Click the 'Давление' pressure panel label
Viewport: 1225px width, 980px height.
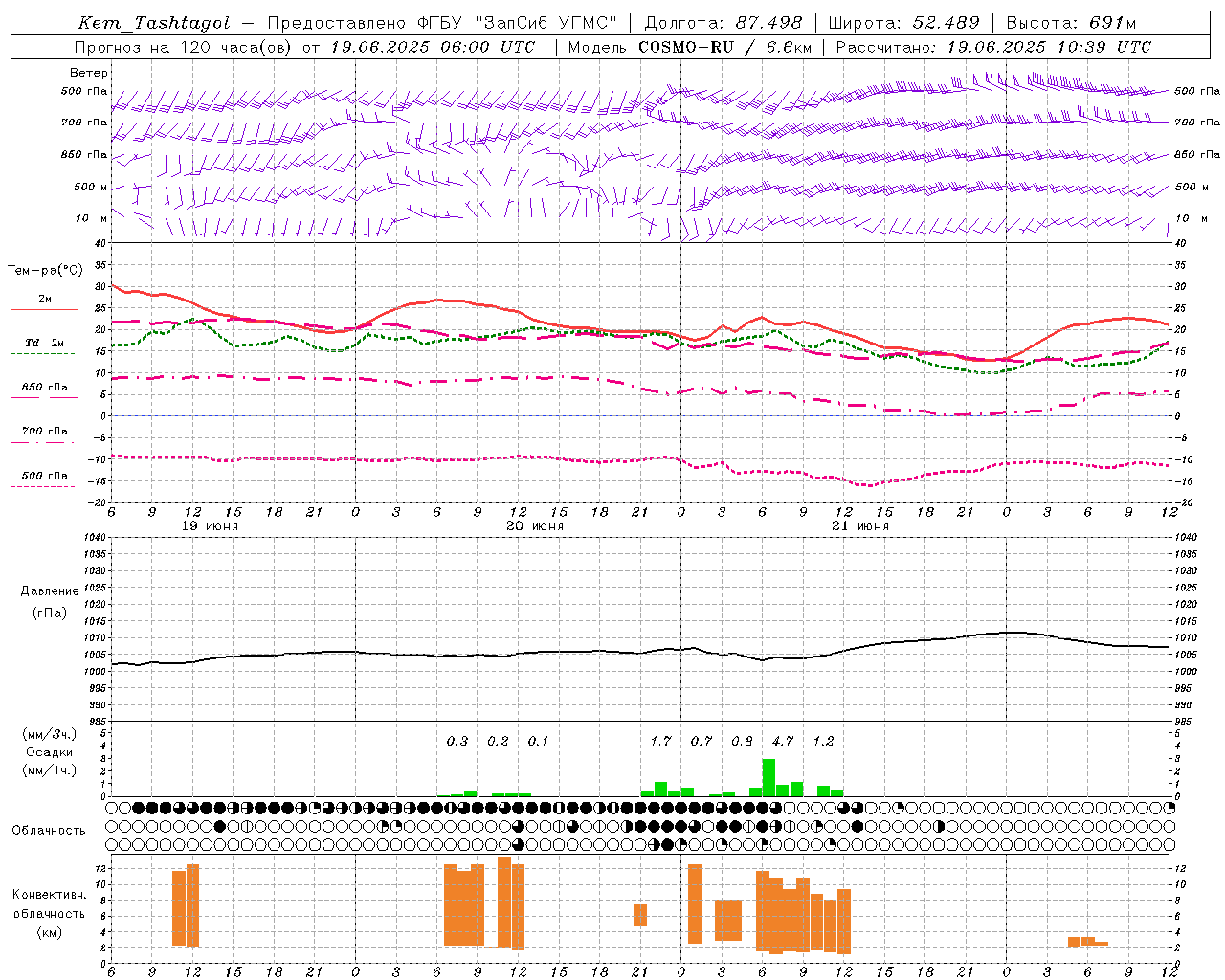[x=50, y=591]
